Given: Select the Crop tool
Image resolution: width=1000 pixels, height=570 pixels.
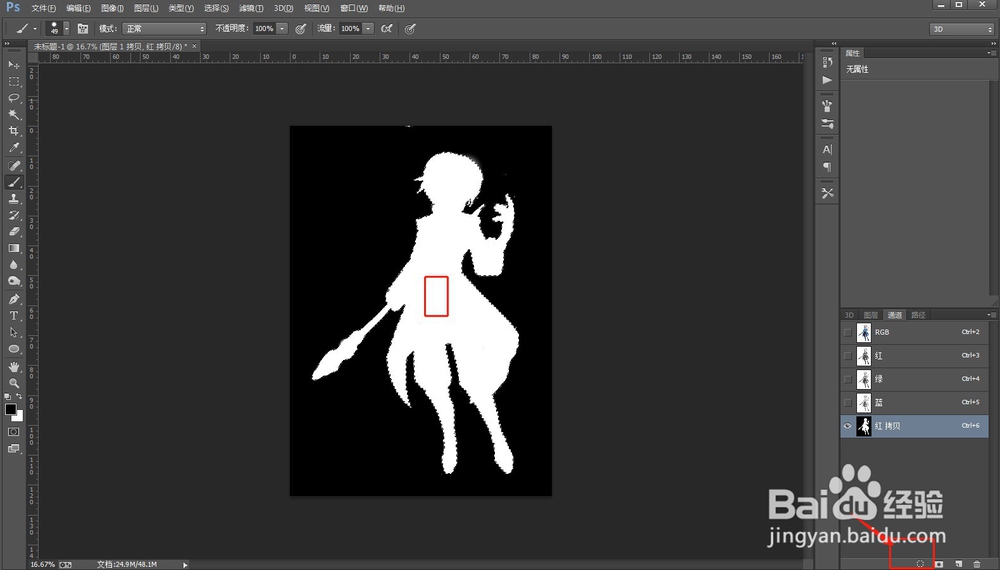Looking at the screenshot, I should pos(13,131).
